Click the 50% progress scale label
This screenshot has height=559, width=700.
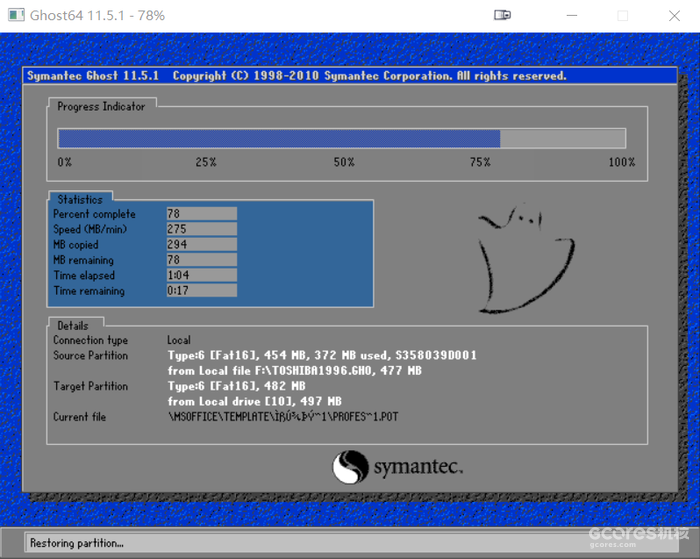tap(344, 162)
